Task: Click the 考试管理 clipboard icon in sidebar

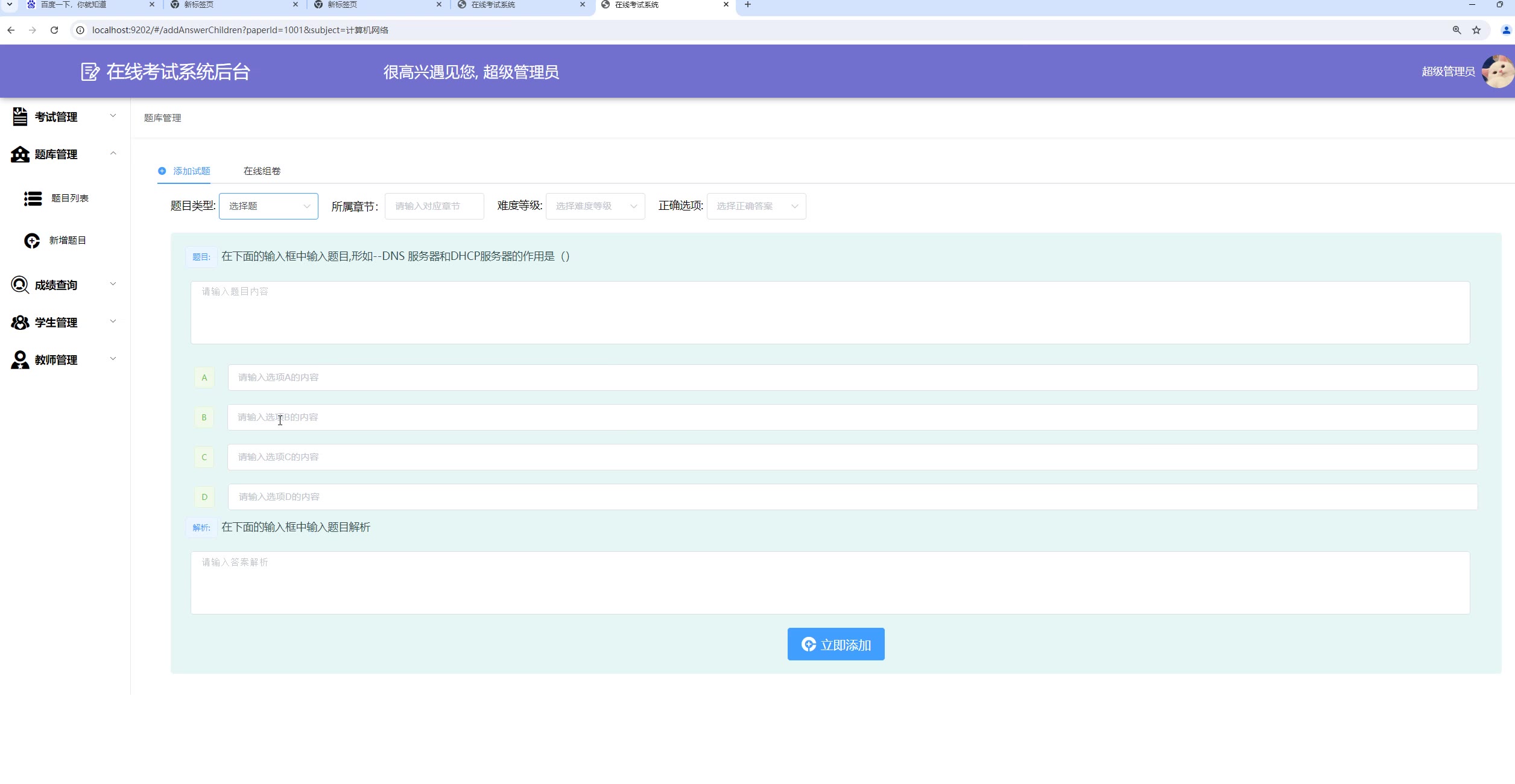Action: coord(20,116)
